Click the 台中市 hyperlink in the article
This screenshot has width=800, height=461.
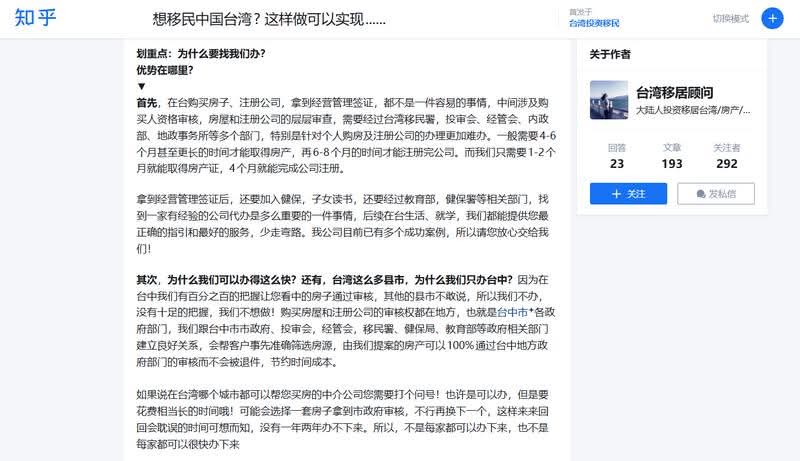[513, 313]
